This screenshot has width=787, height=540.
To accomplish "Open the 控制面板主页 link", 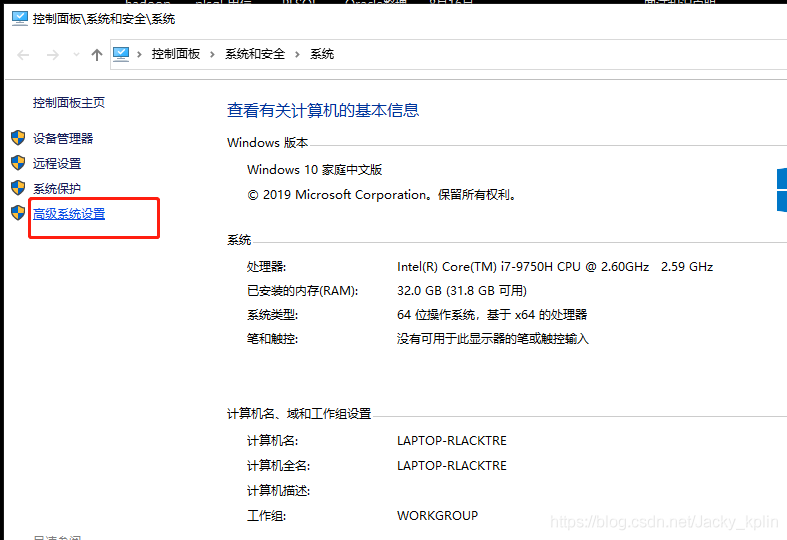I will (x=68, y=102).
